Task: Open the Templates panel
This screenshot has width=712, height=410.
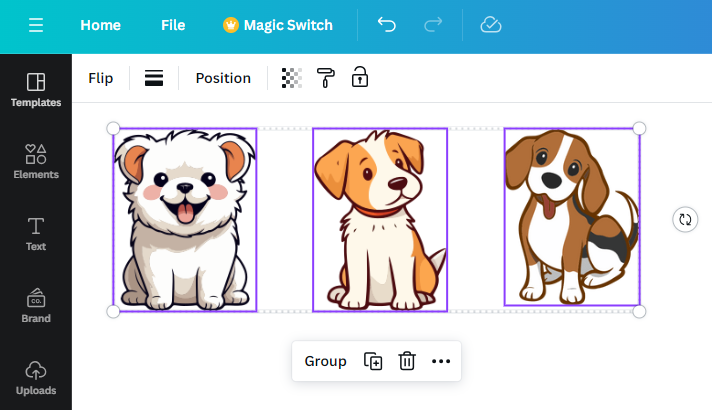Action: pos(36,89)
